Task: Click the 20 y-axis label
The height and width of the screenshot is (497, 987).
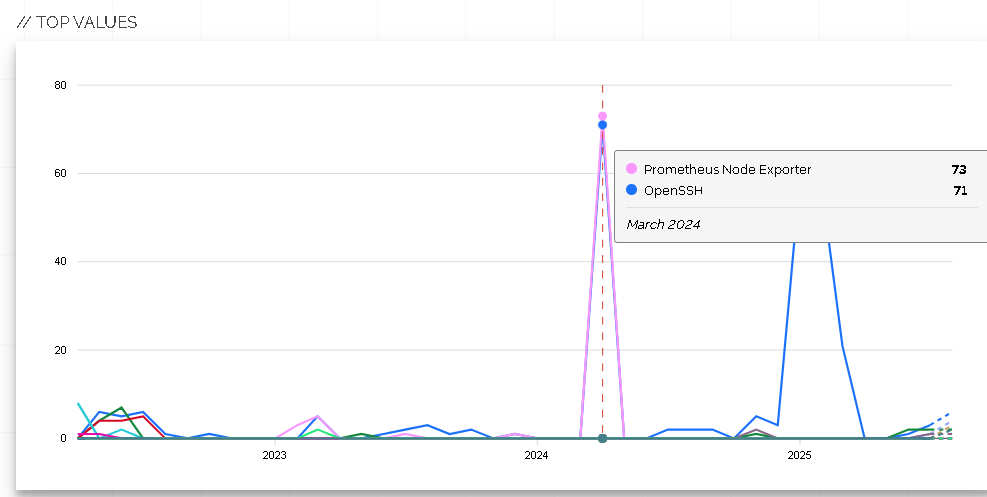Action: point(60,350)
